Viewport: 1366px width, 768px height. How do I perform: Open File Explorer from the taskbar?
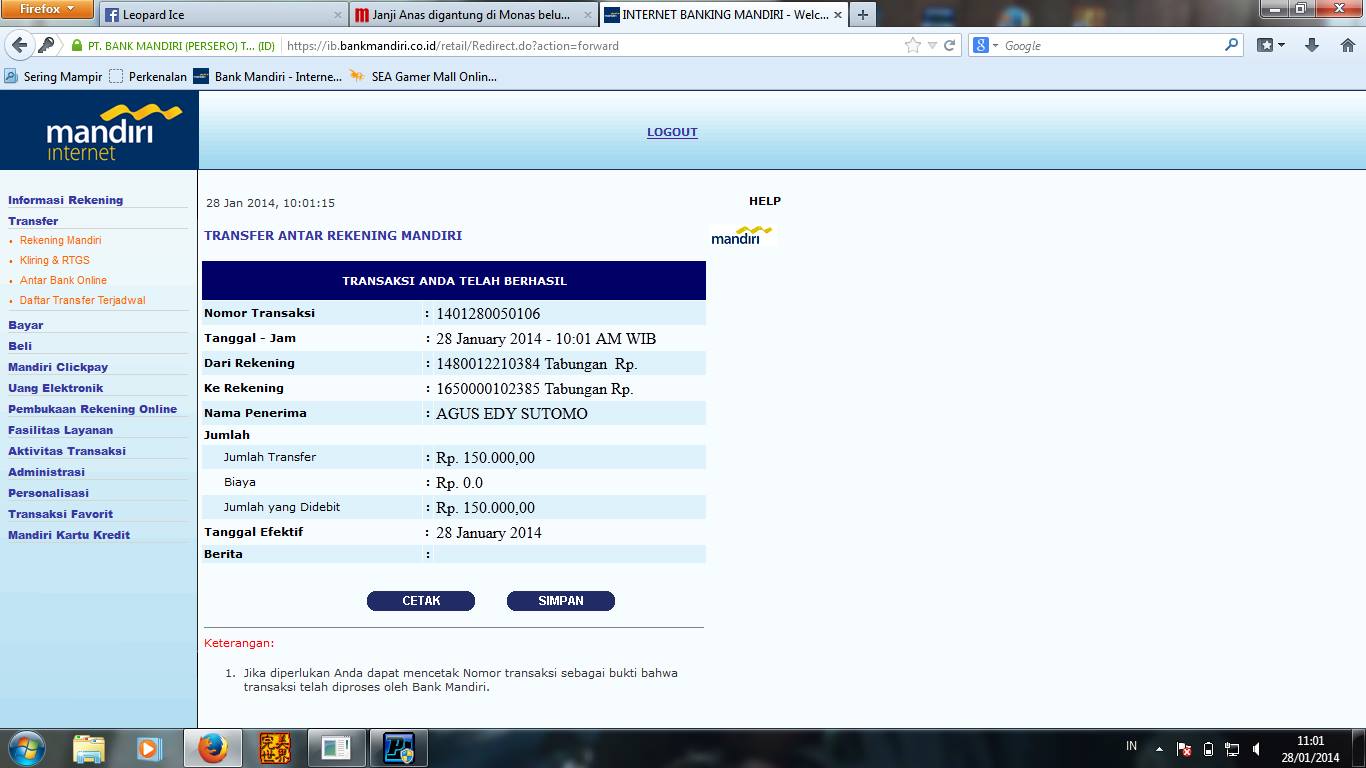click(89, 748)
